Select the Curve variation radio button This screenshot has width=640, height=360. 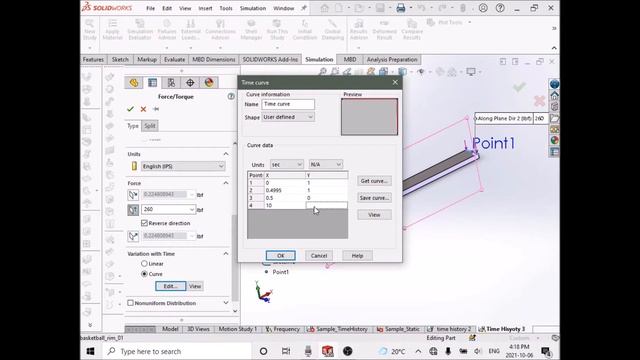point(144,274)
